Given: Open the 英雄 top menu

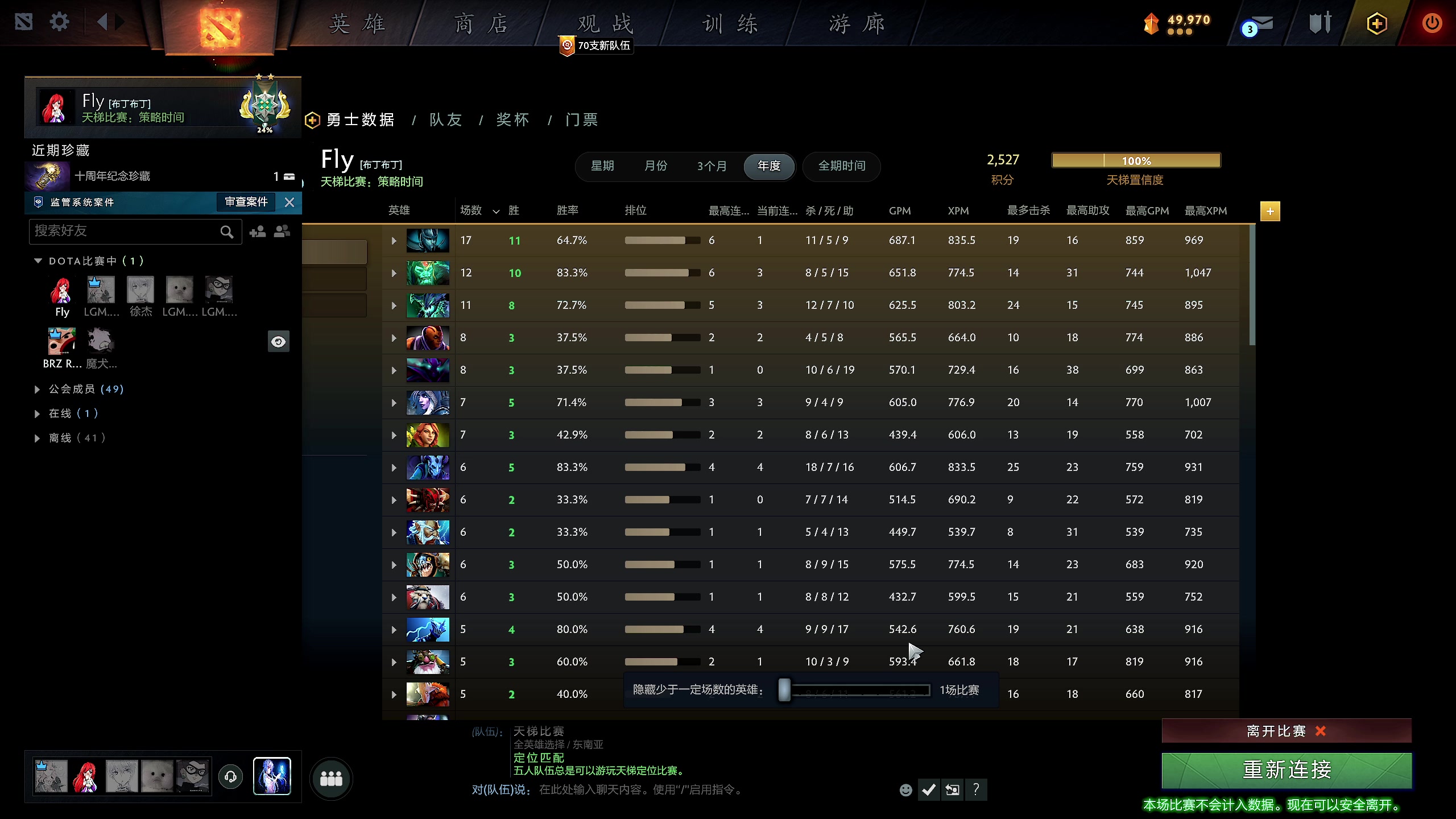Looking at the screenshot, I should pos(357,24).
